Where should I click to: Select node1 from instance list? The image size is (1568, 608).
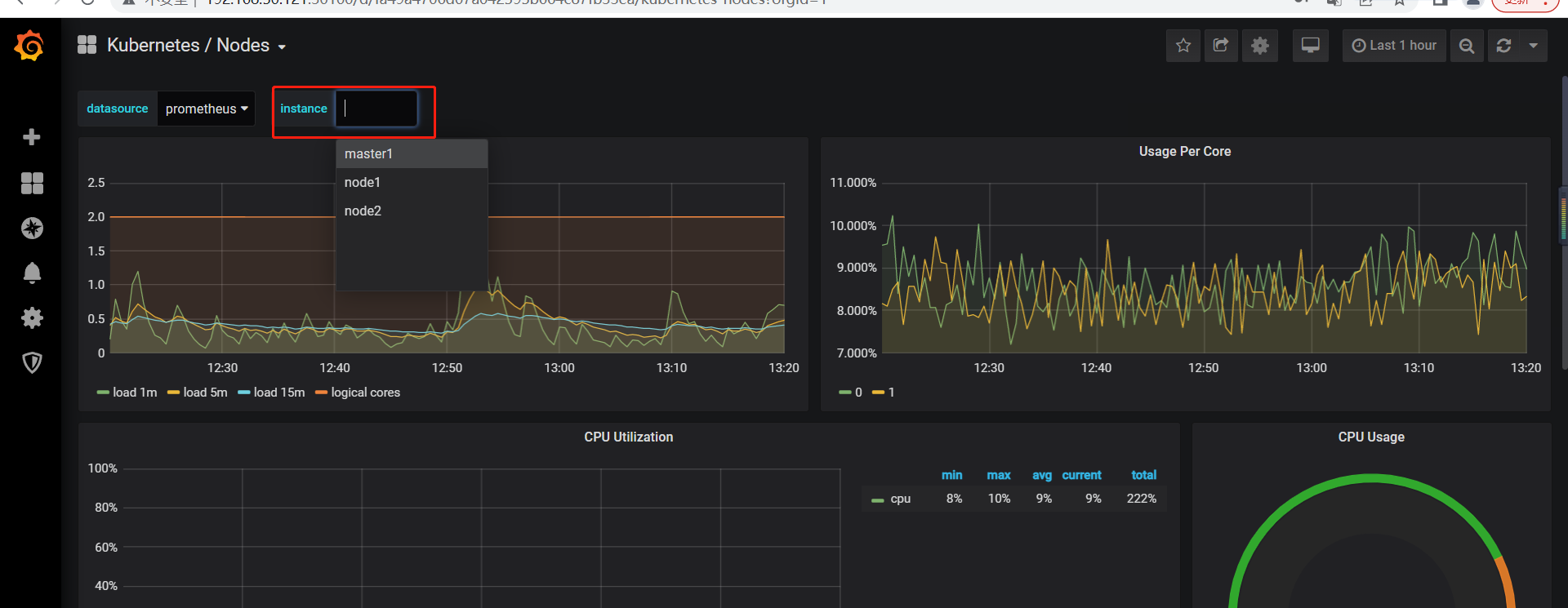tap(412, 182)
